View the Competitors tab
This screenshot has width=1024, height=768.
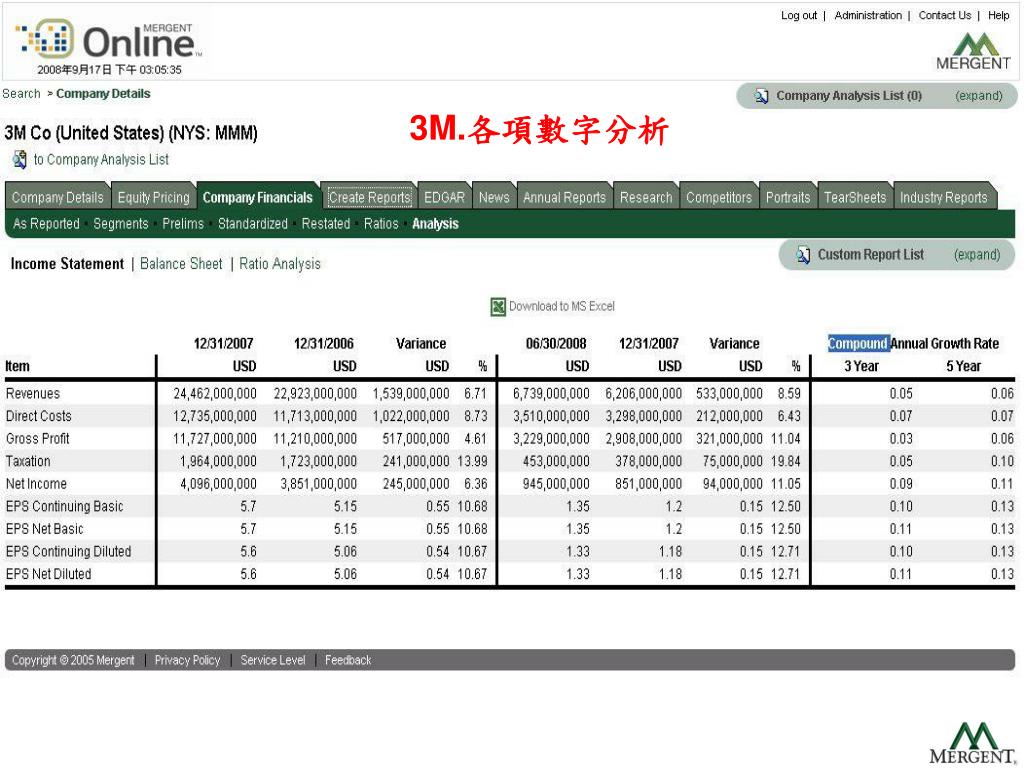(718, 197)
